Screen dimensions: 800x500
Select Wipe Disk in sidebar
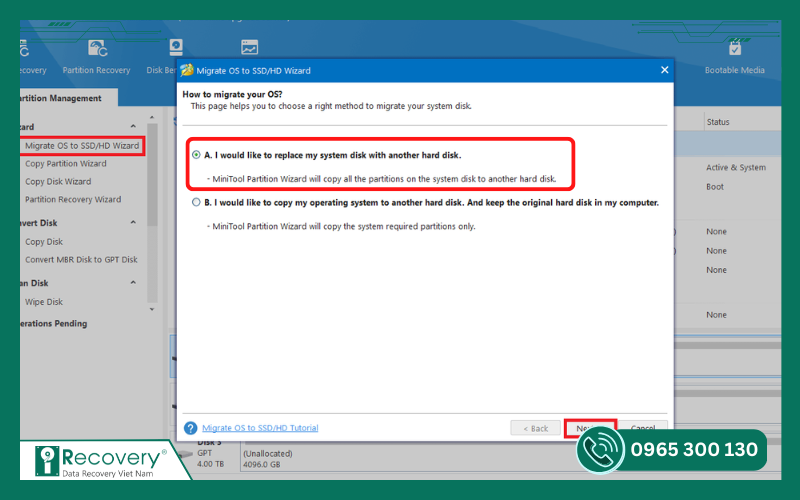44,302
